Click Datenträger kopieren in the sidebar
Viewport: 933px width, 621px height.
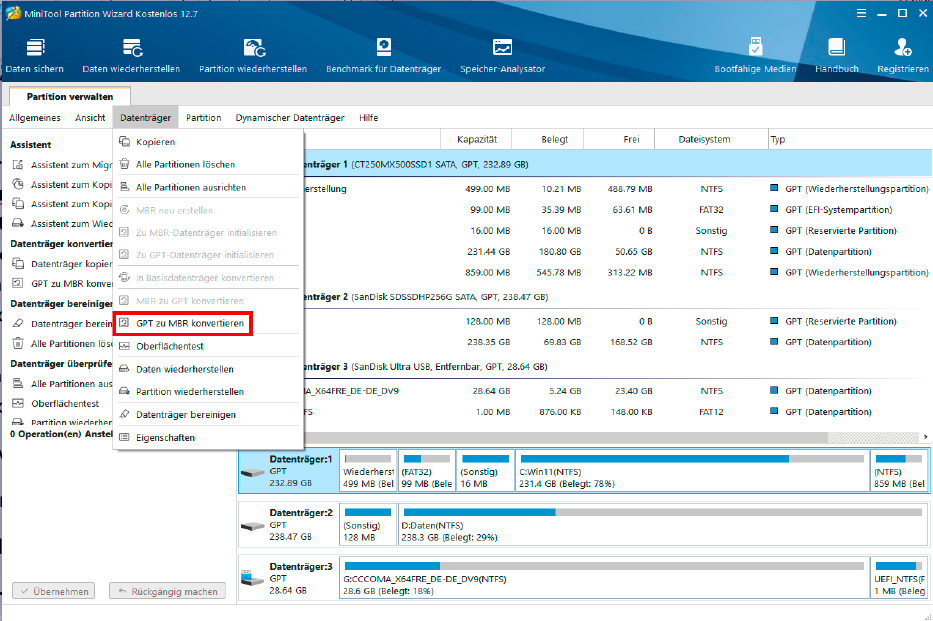[62, 264]
